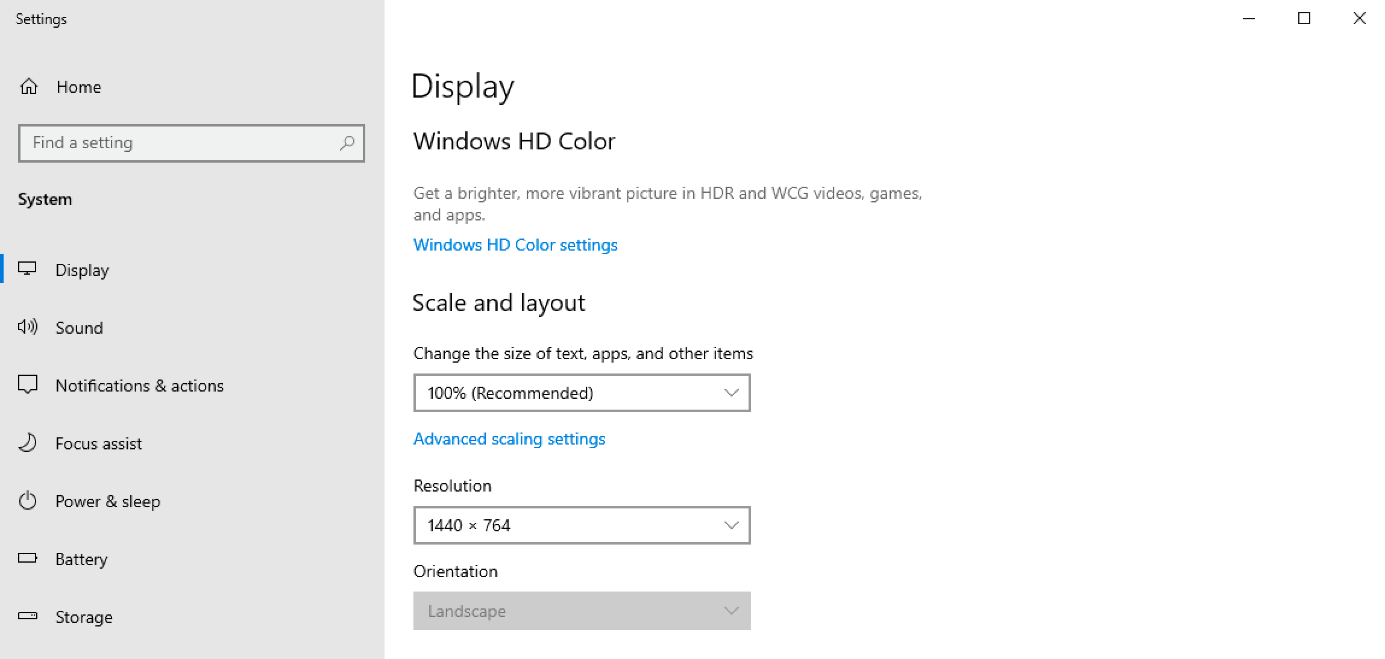Click the Battery icon in sidebar

click(x=28, y=559)
